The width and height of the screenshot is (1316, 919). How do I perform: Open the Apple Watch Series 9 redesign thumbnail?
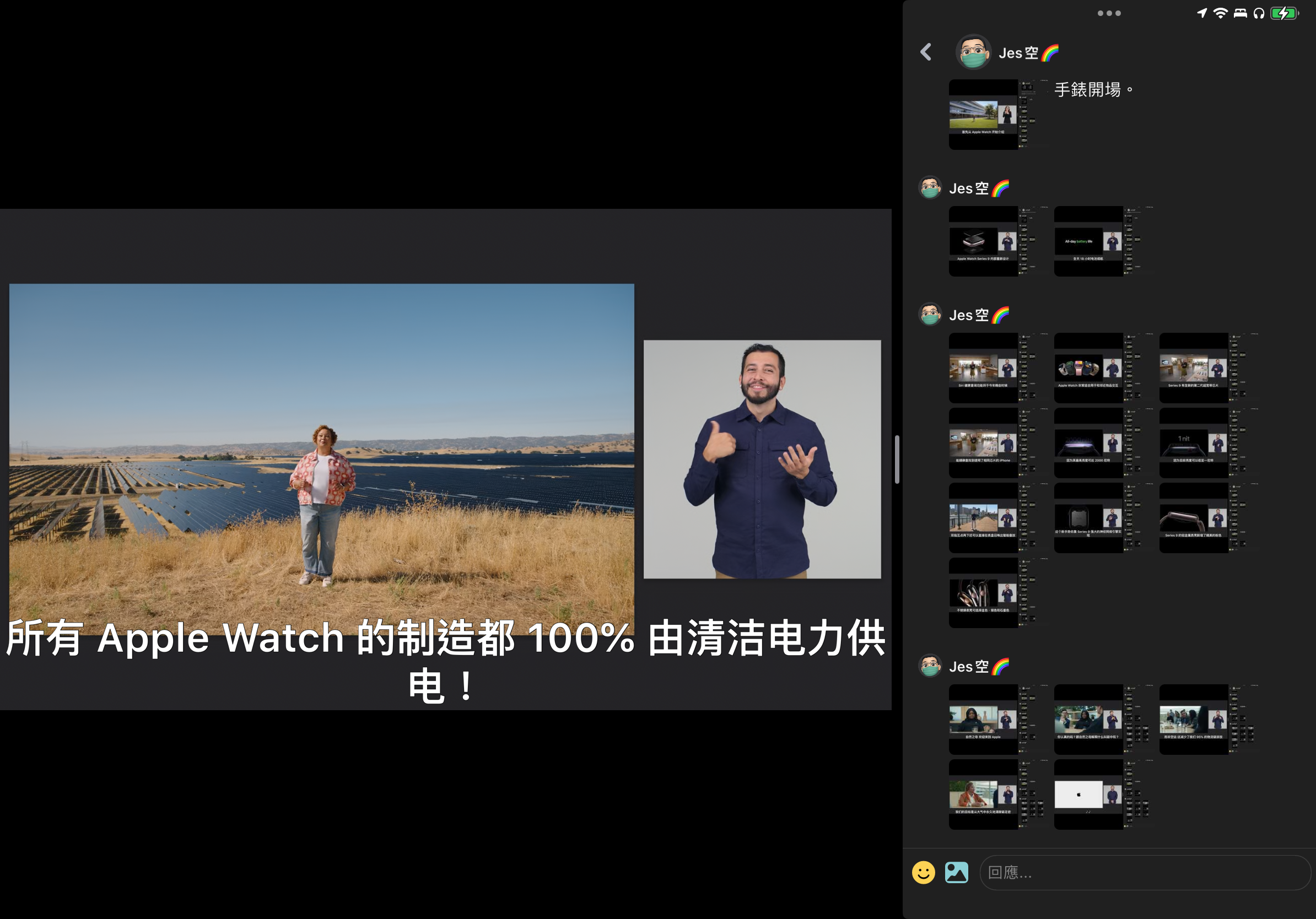click(x=999, y=241)
